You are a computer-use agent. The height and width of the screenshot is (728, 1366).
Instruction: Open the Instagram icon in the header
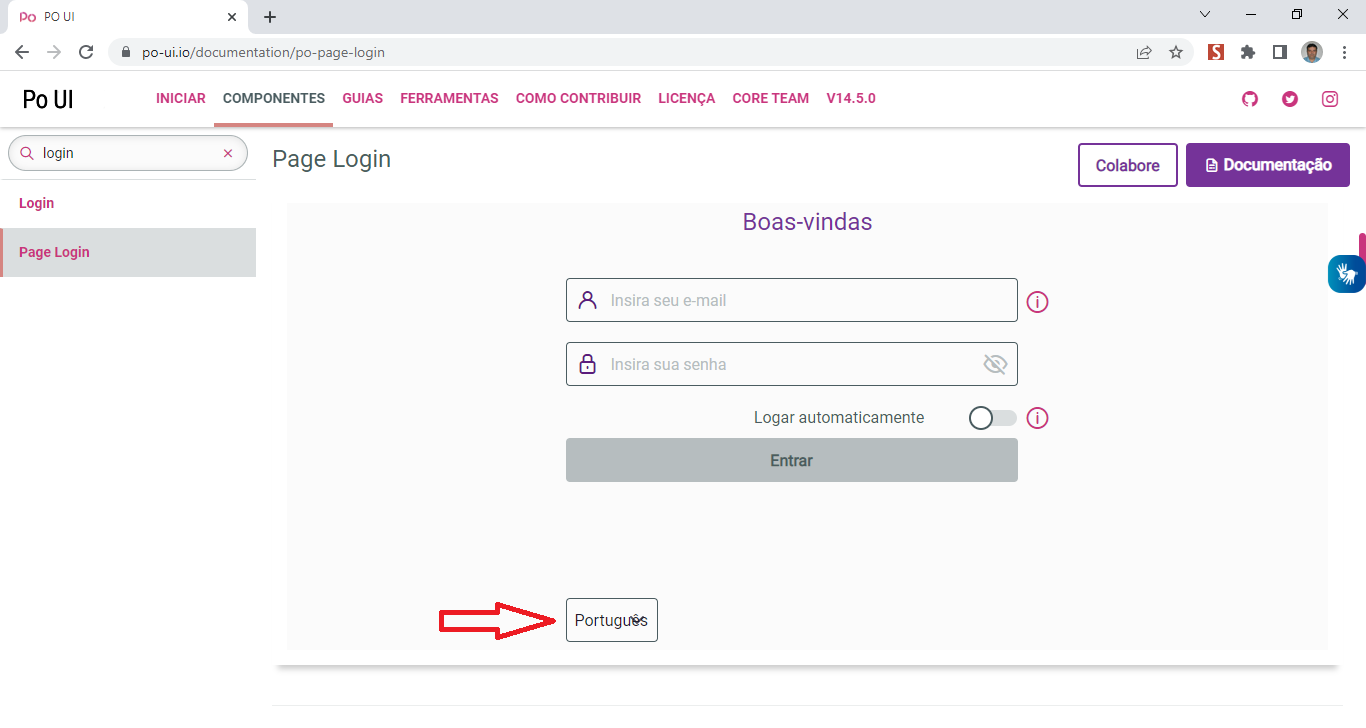(x=1330, y=98)
